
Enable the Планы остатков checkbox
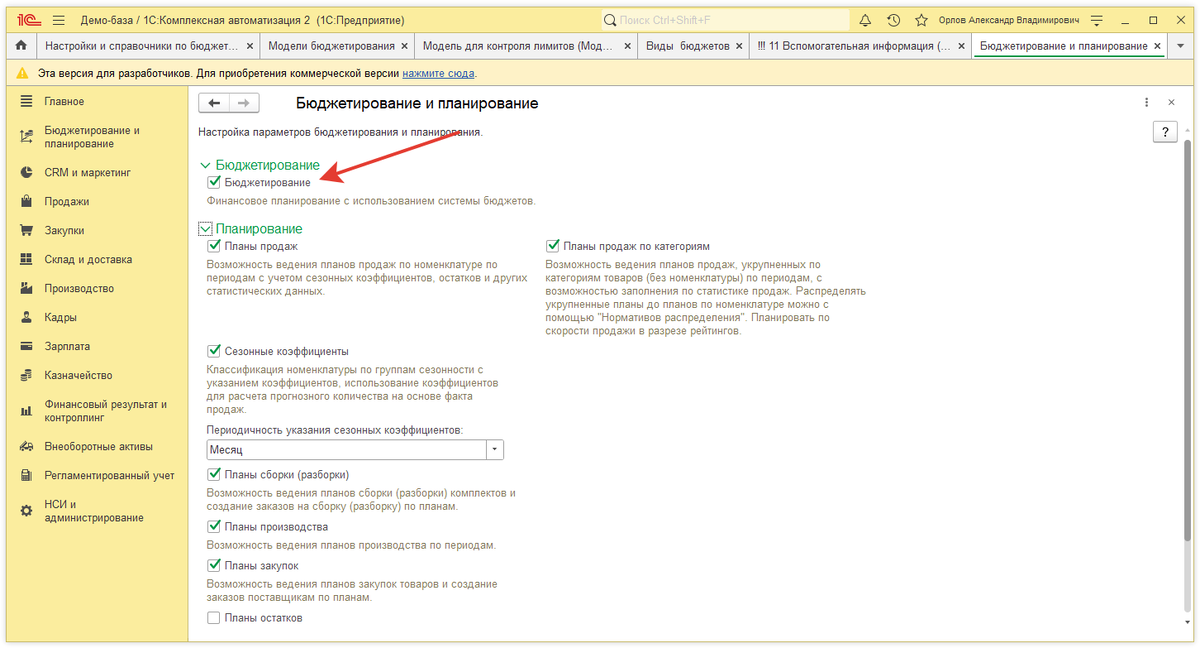[x=213, y=618]
